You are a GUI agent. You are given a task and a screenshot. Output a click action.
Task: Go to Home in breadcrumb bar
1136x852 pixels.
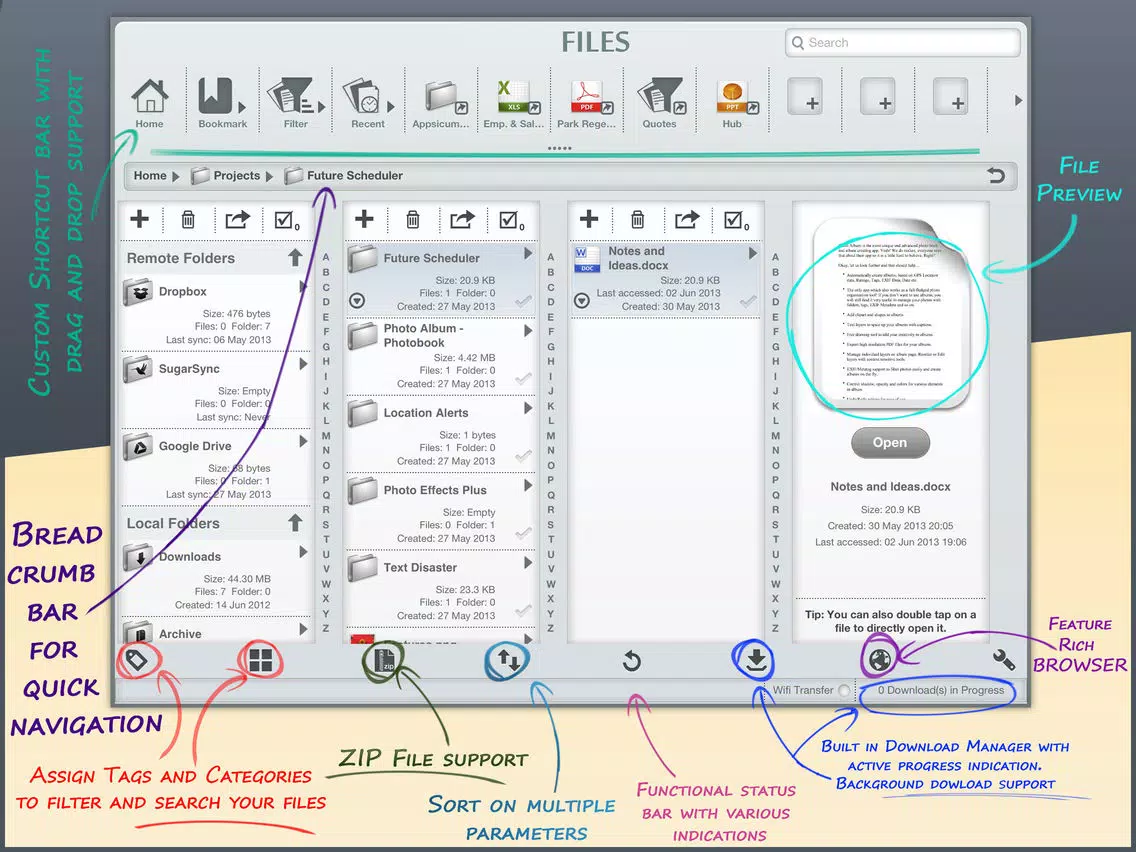click(150, 175)
